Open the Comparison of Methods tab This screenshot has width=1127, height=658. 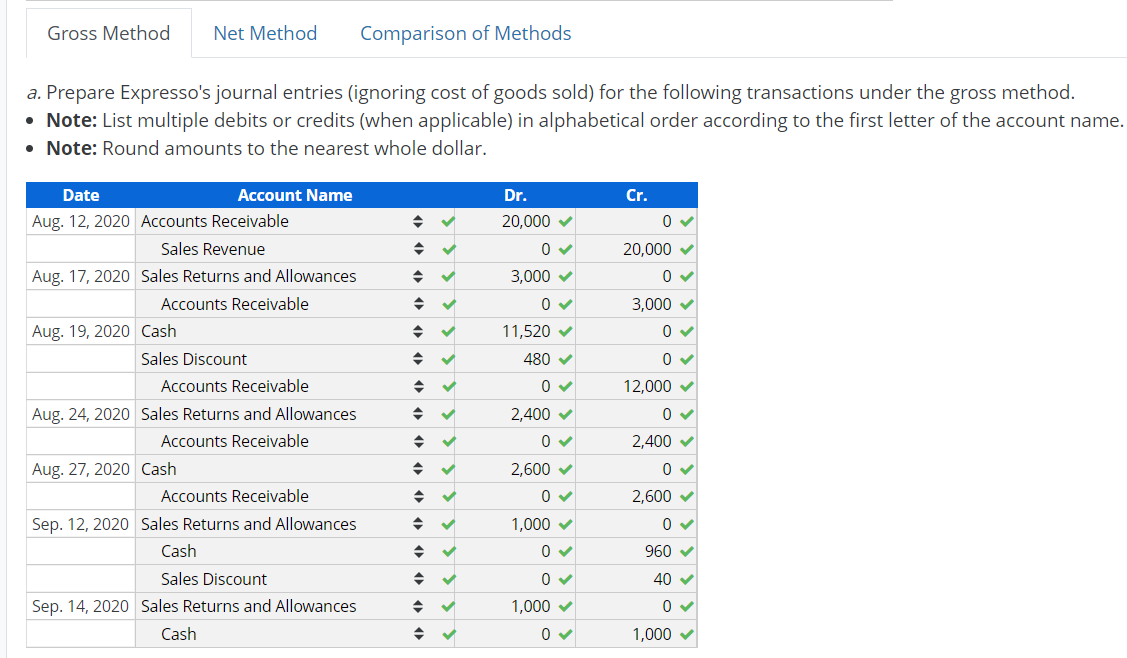[465, 33]
